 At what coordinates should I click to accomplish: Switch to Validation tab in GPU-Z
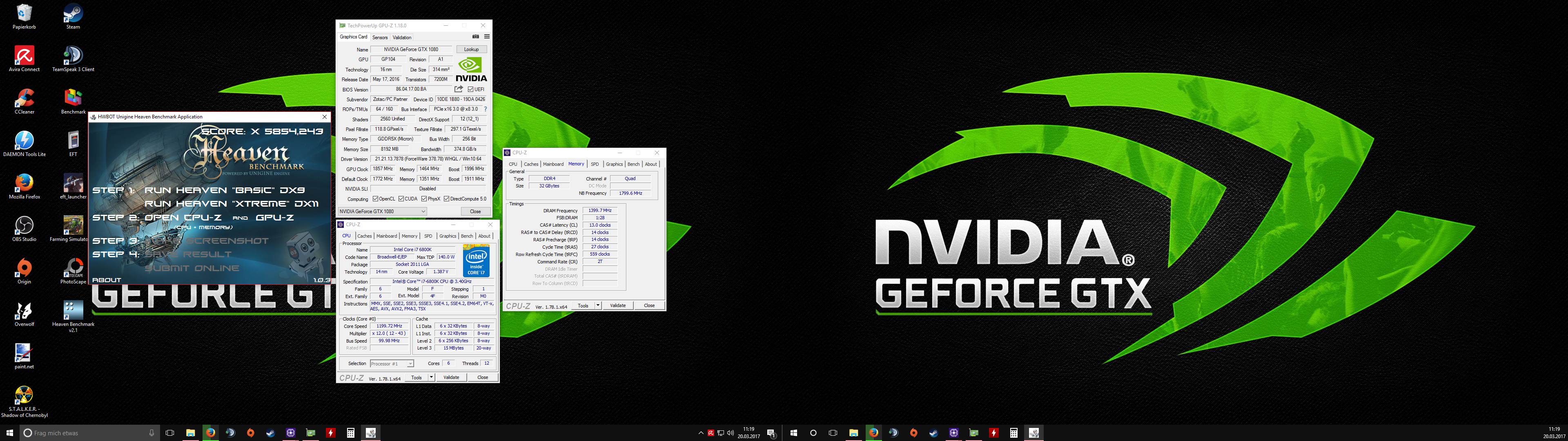pos(402,37)
